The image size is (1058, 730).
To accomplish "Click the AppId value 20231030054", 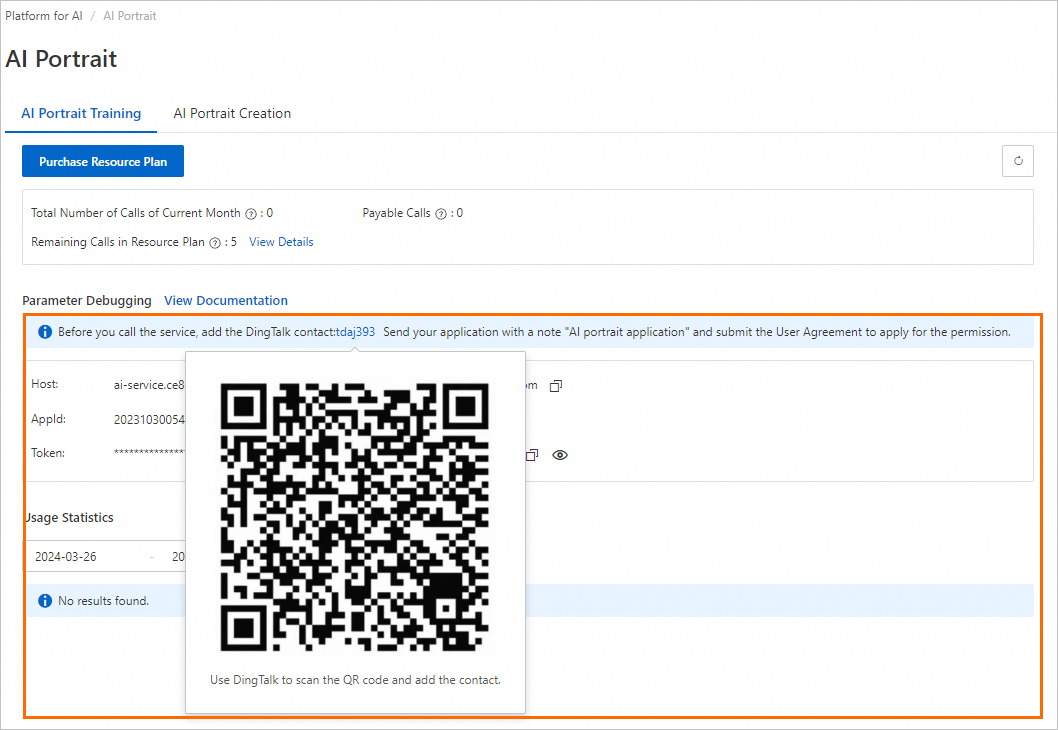I will coord(149,420).
